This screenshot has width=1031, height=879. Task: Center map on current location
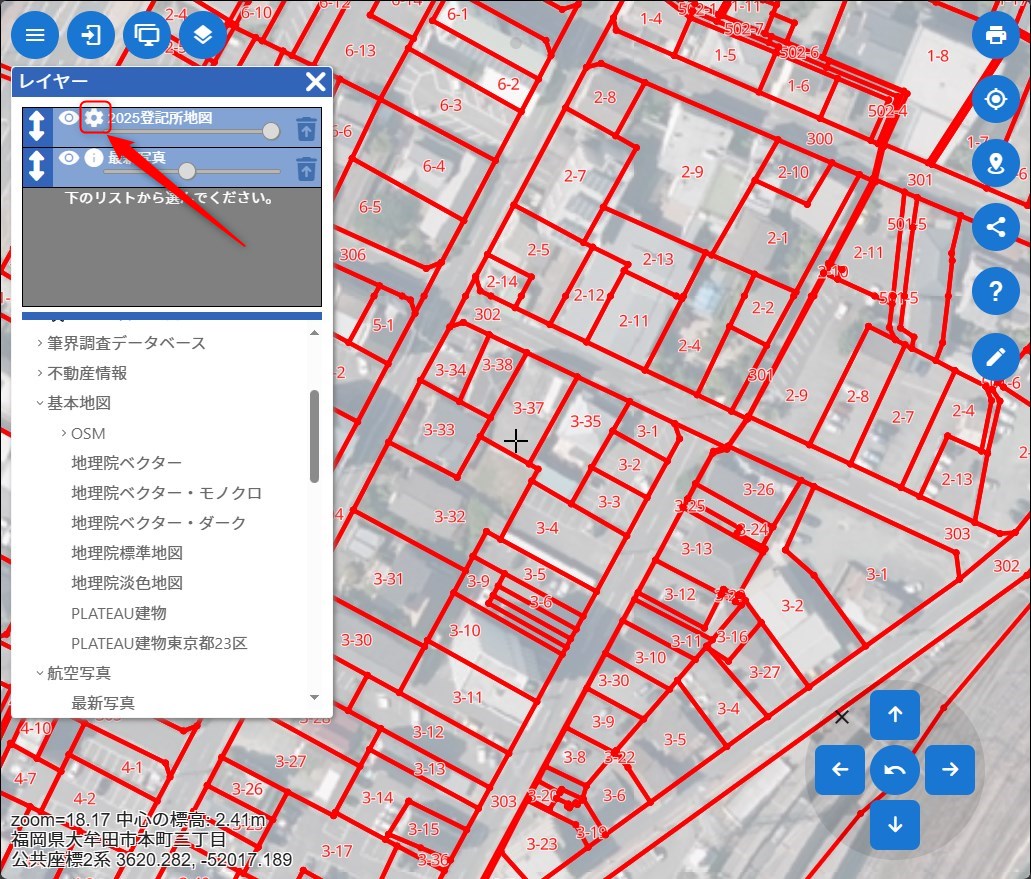[995, 100]
